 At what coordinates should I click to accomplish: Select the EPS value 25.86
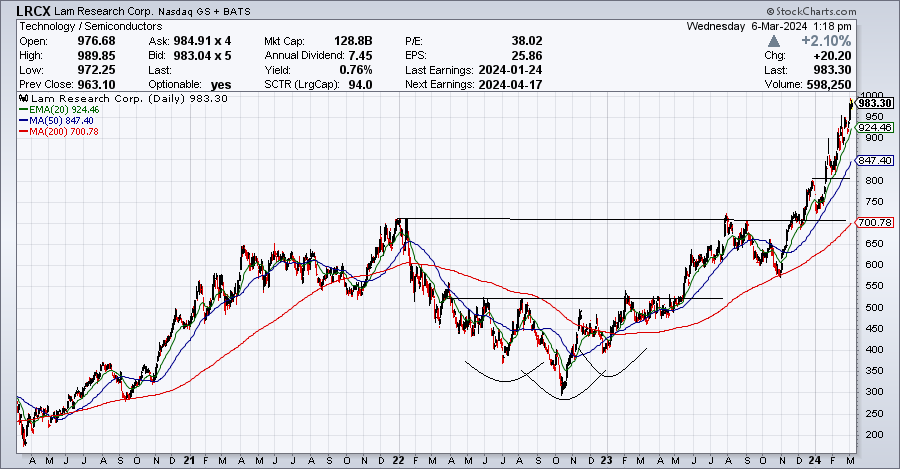coord(527,56)
